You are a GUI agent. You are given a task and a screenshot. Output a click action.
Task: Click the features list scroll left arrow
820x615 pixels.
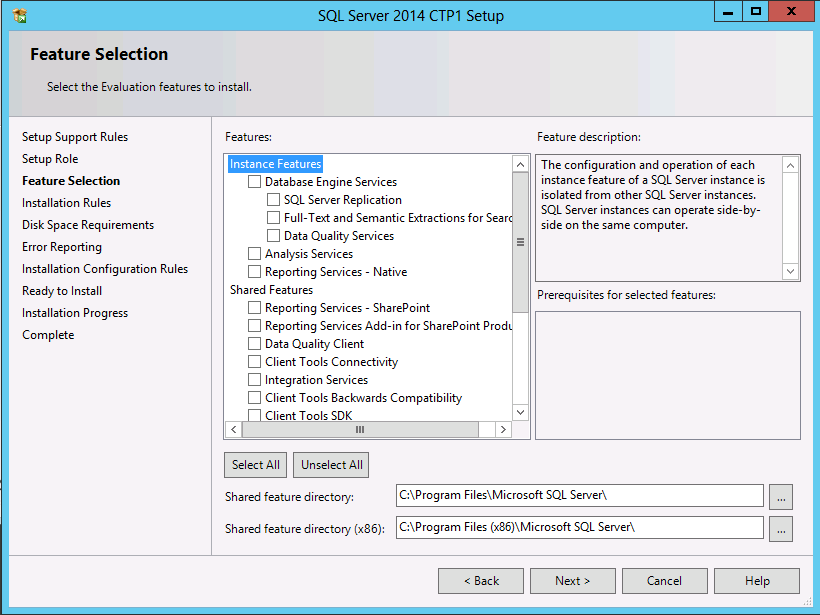pos(234,429)
